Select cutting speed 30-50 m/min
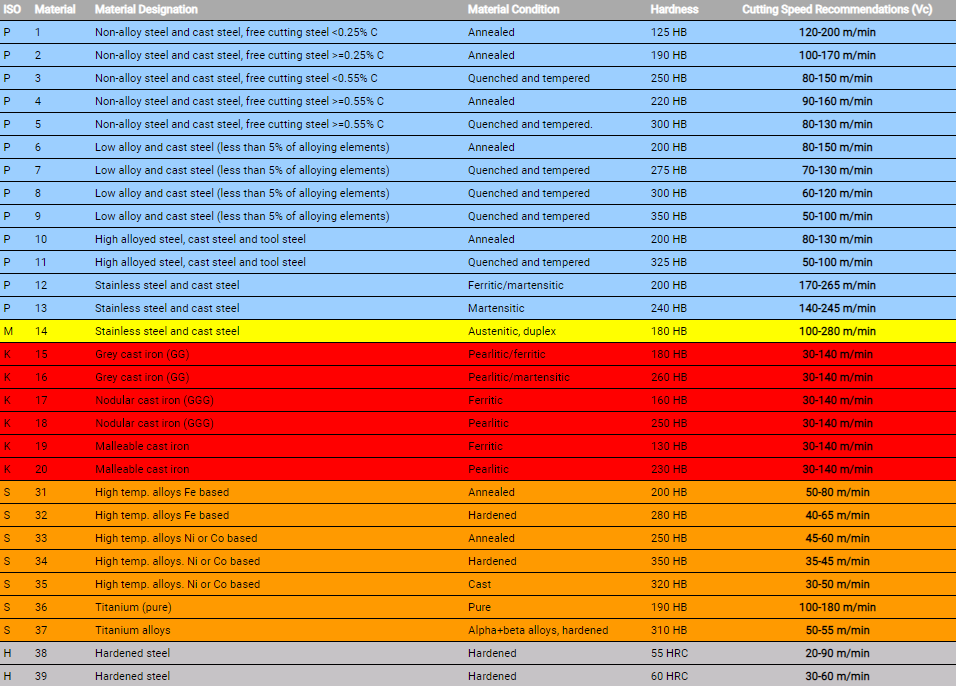 [837, 584]
